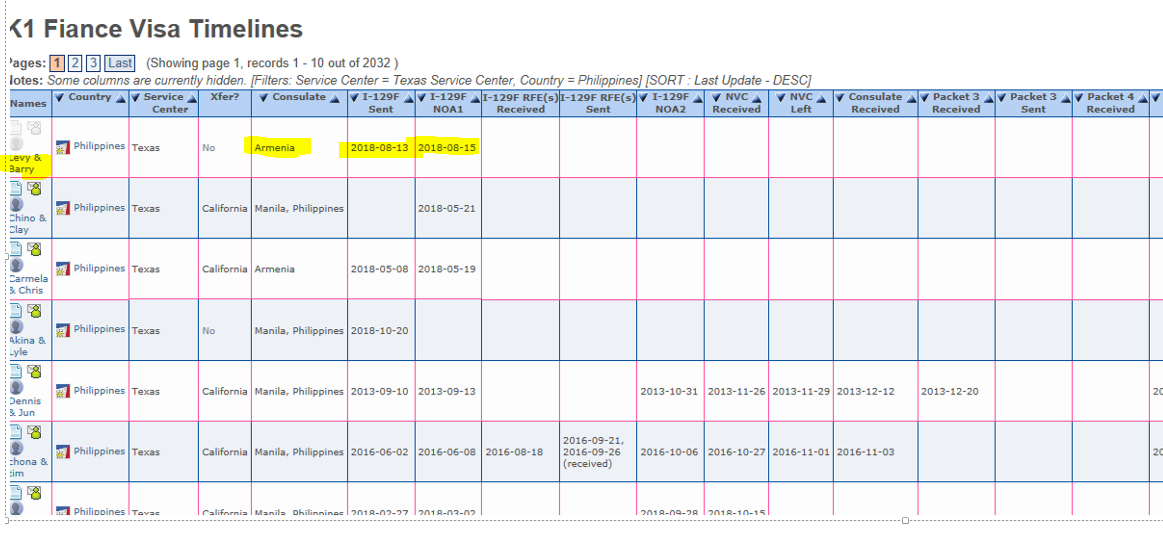Go to page 2 of timelines
The width and height of the screenshot is (1163, 534).
(76, 63)
